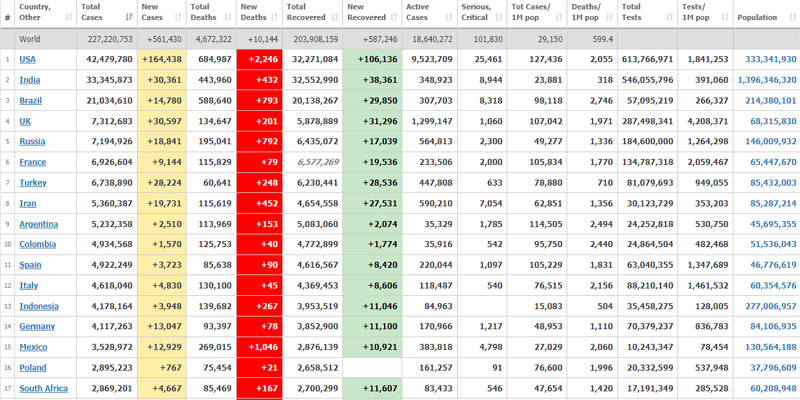The height and width of the screenshot is (400, 800).
Task: Sort by Total Tests column
Action: (646, 12)
